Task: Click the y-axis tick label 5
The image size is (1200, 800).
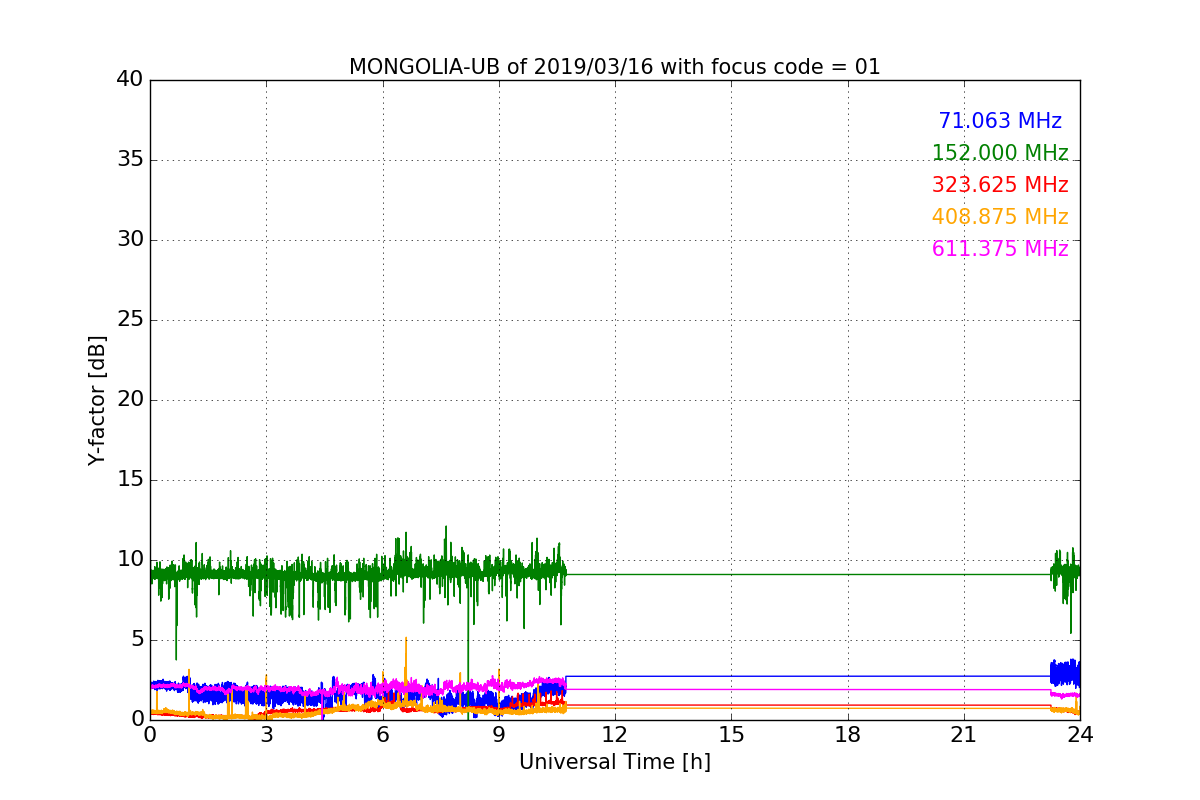Action: click(x=137, y=639)
